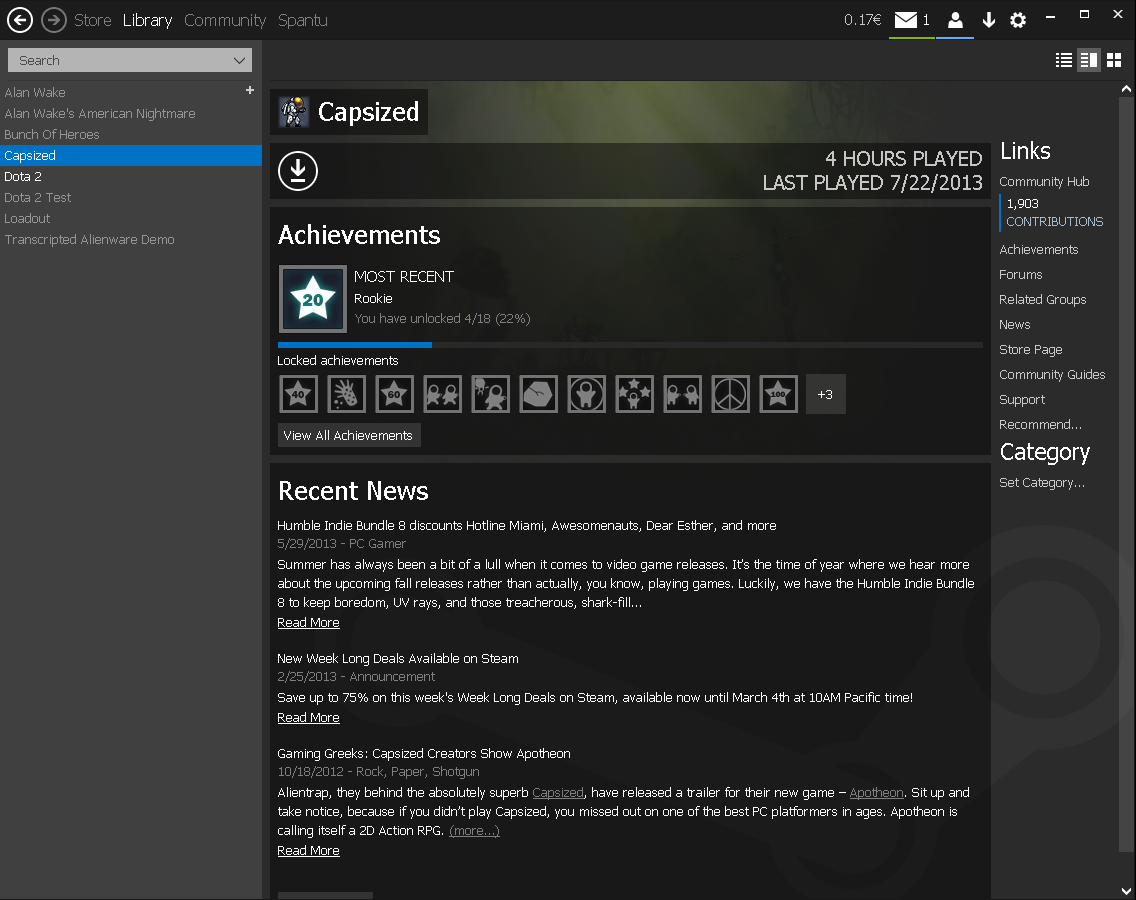The image size is (1136, 900).
Task: Click the Capsized game icon in title
Action: click(x=294, y=112)
